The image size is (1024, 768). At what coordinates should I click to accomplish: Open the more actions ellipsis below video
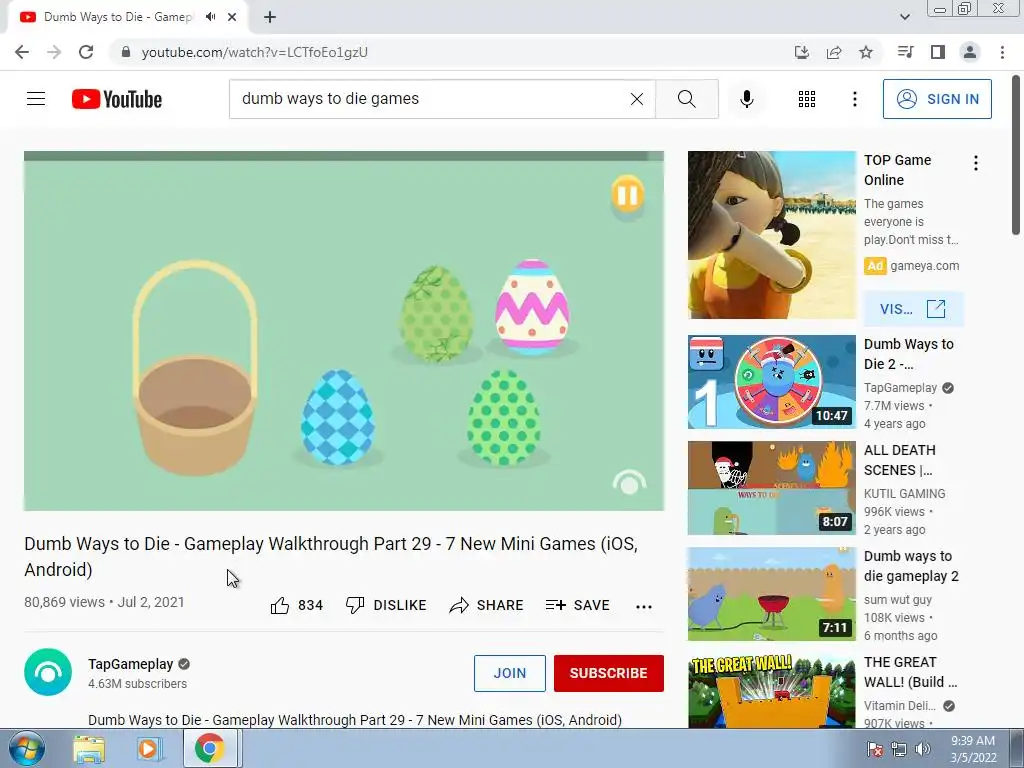644,607
